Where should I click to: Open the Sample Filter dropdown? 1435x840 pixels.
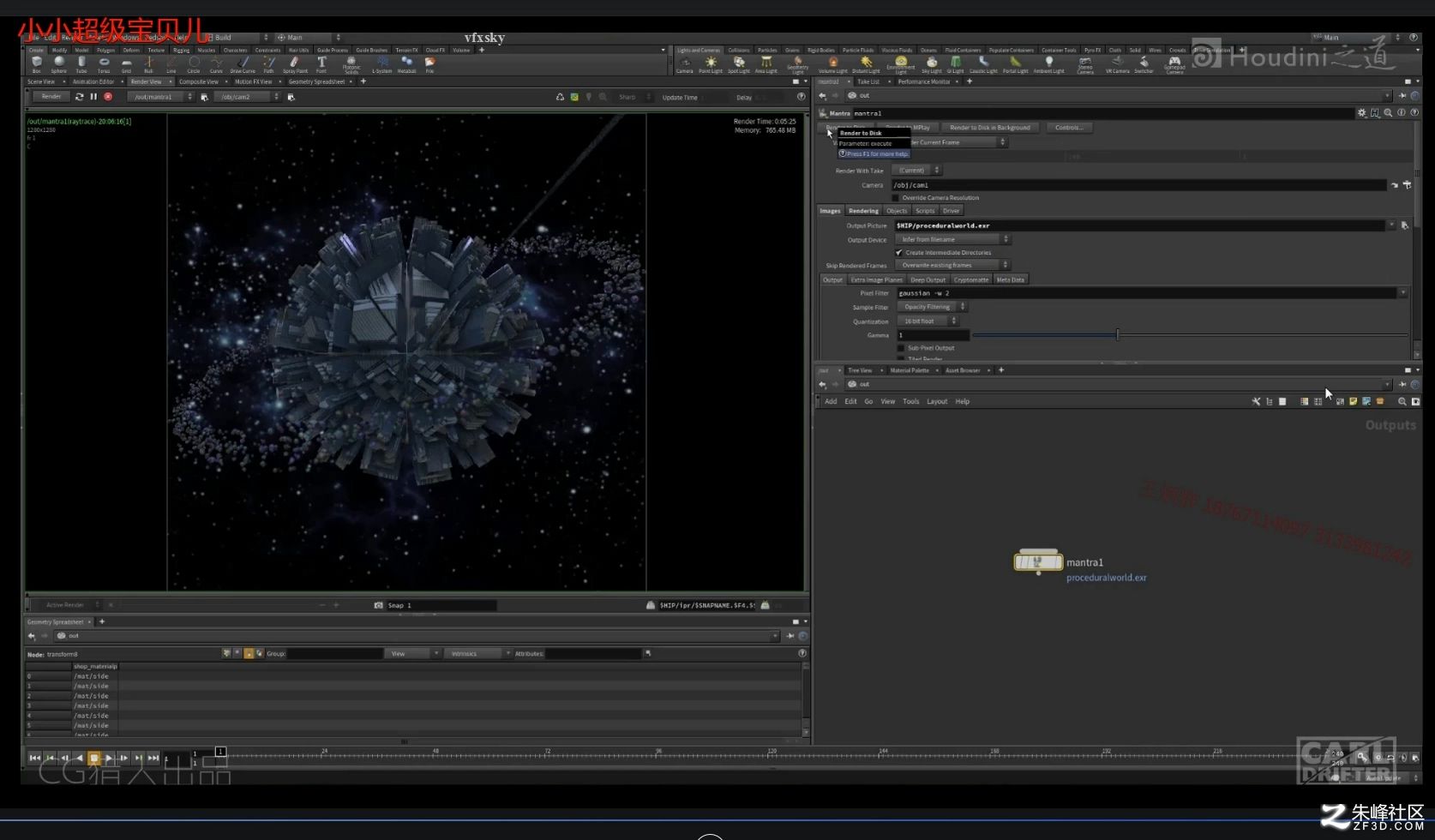(932, 307)
